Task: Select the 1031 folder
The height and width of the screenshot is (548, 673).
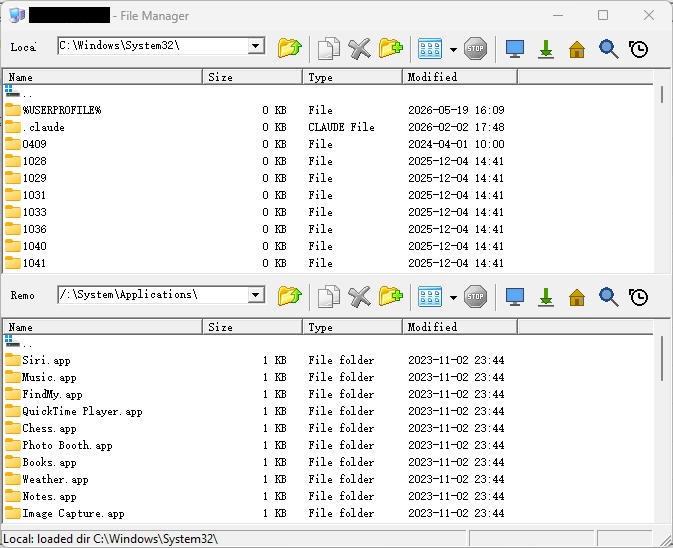Action: [26, 195]
